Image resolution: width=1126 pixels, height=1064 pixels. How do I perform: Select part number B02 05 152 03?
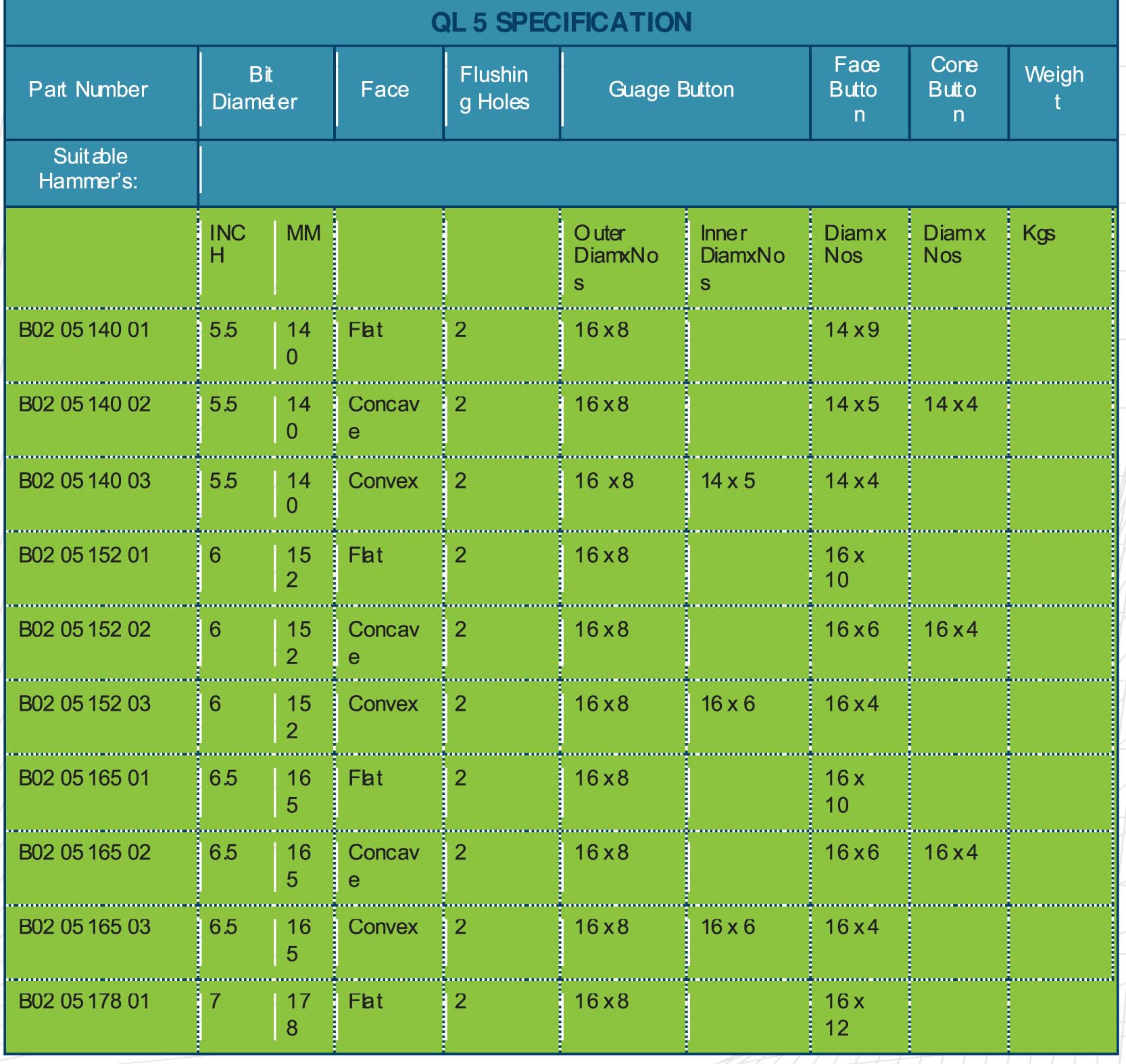(84, 703)
